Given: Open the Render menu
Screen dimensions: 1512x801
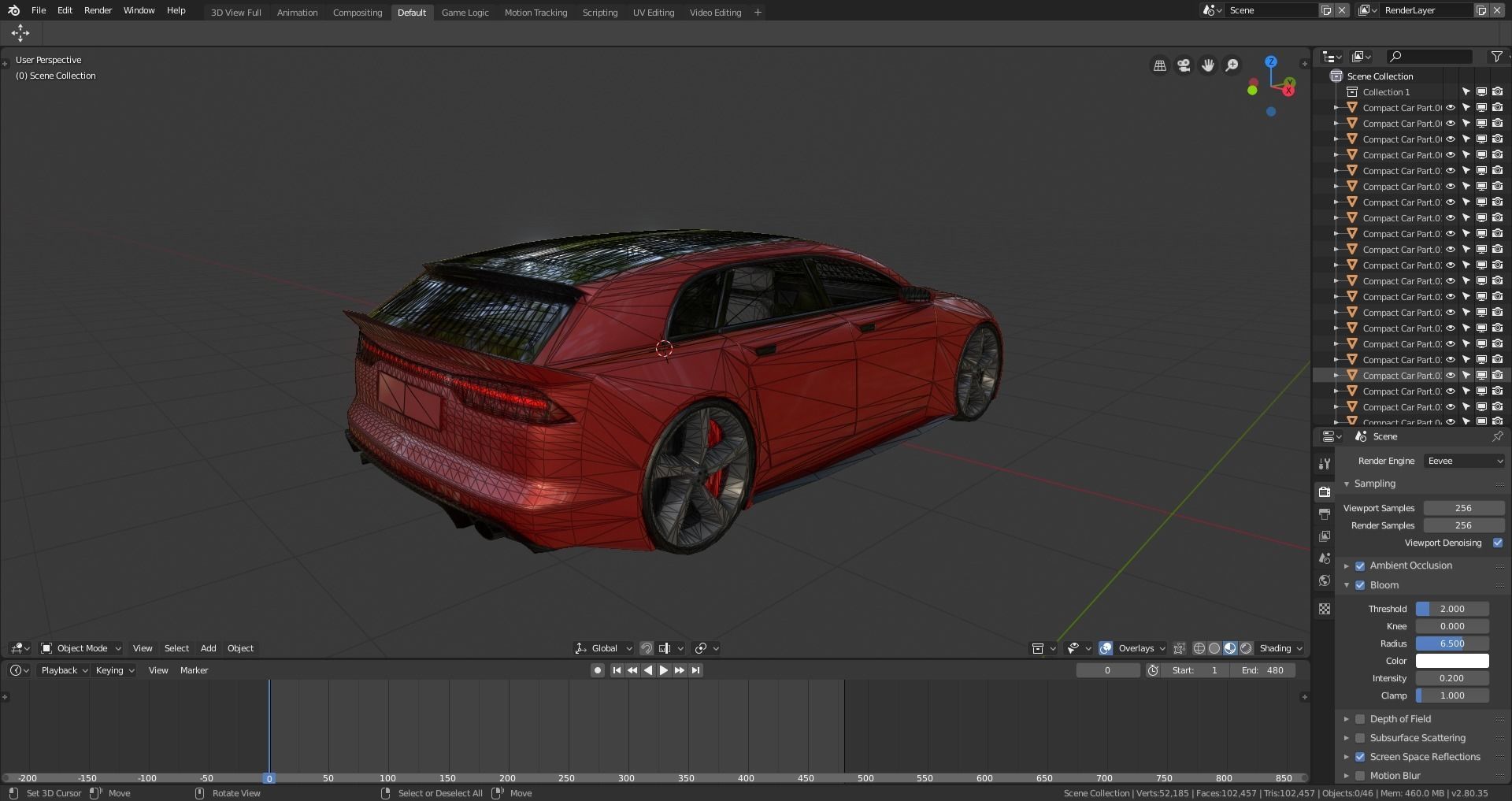Looking at the screenshot, I should tap(98, 10).
